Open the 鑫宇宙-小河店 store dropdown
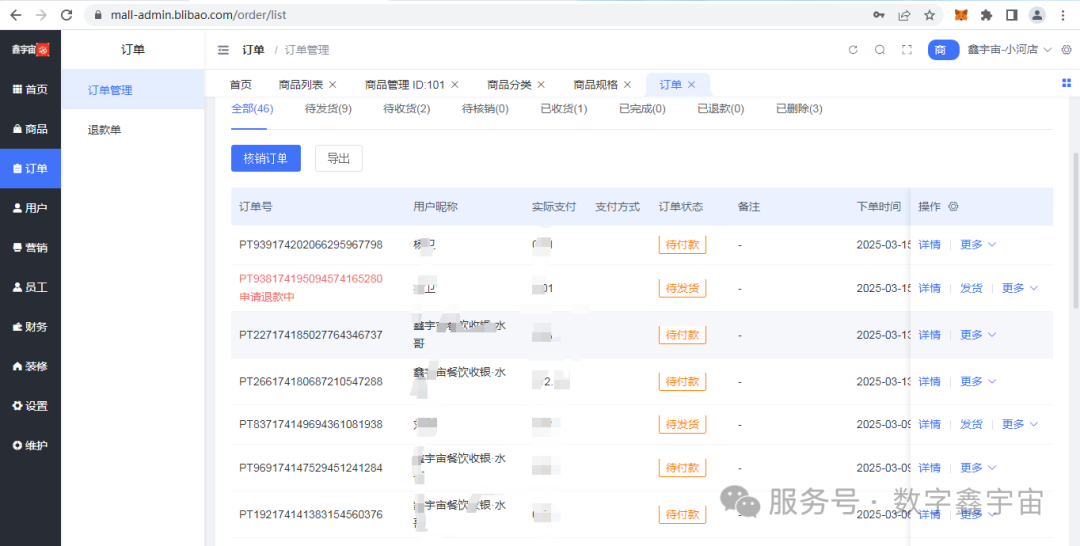The height and width of the screenshot is (546, 1080). (x=1010, y=50)
